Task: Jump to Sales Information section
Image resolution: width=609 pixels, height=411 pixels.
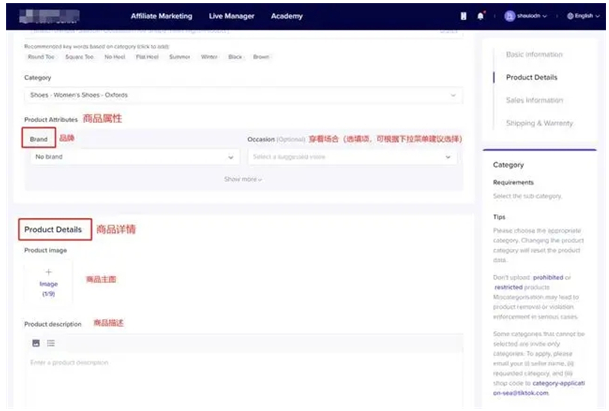Action: pos(534,100)
